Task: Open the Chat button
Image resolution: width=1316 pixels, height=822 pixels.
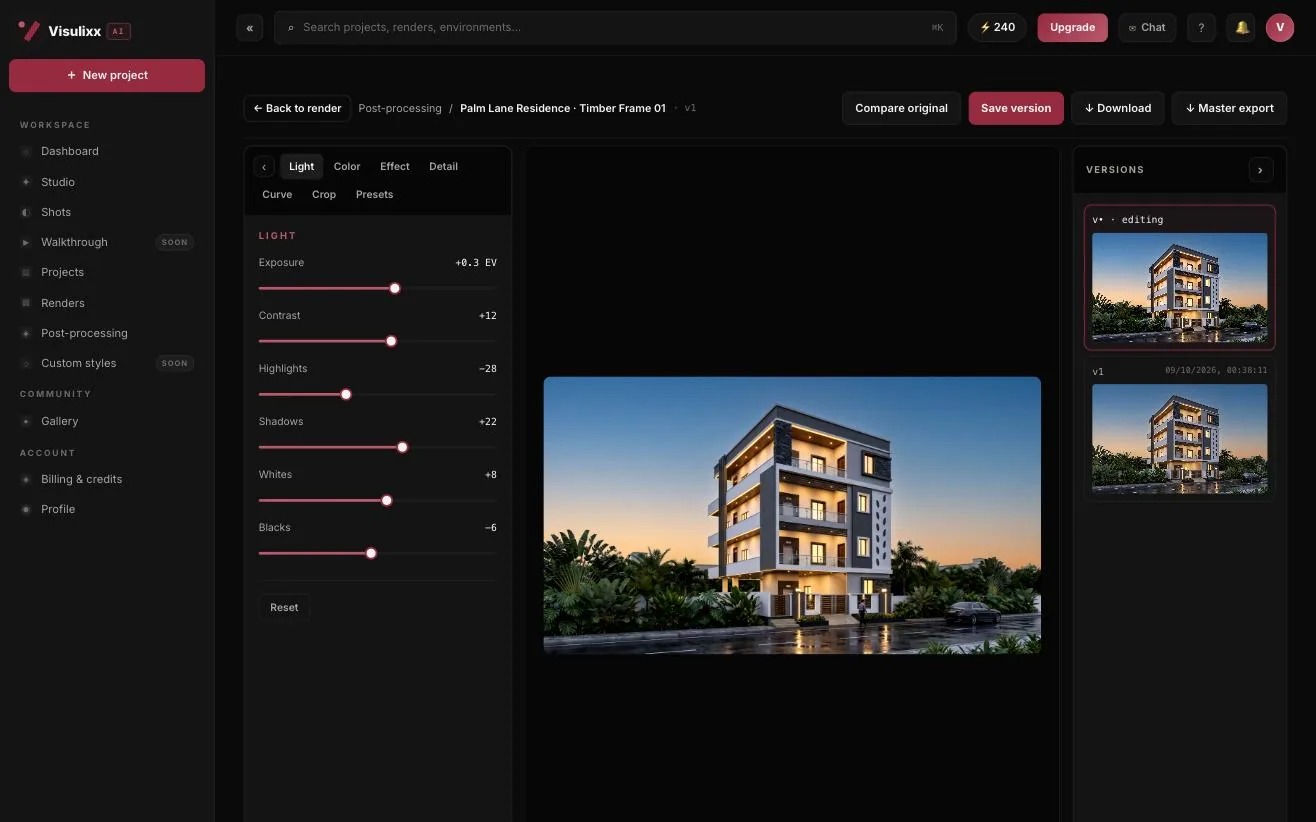Action: (x=1147, y=28)
